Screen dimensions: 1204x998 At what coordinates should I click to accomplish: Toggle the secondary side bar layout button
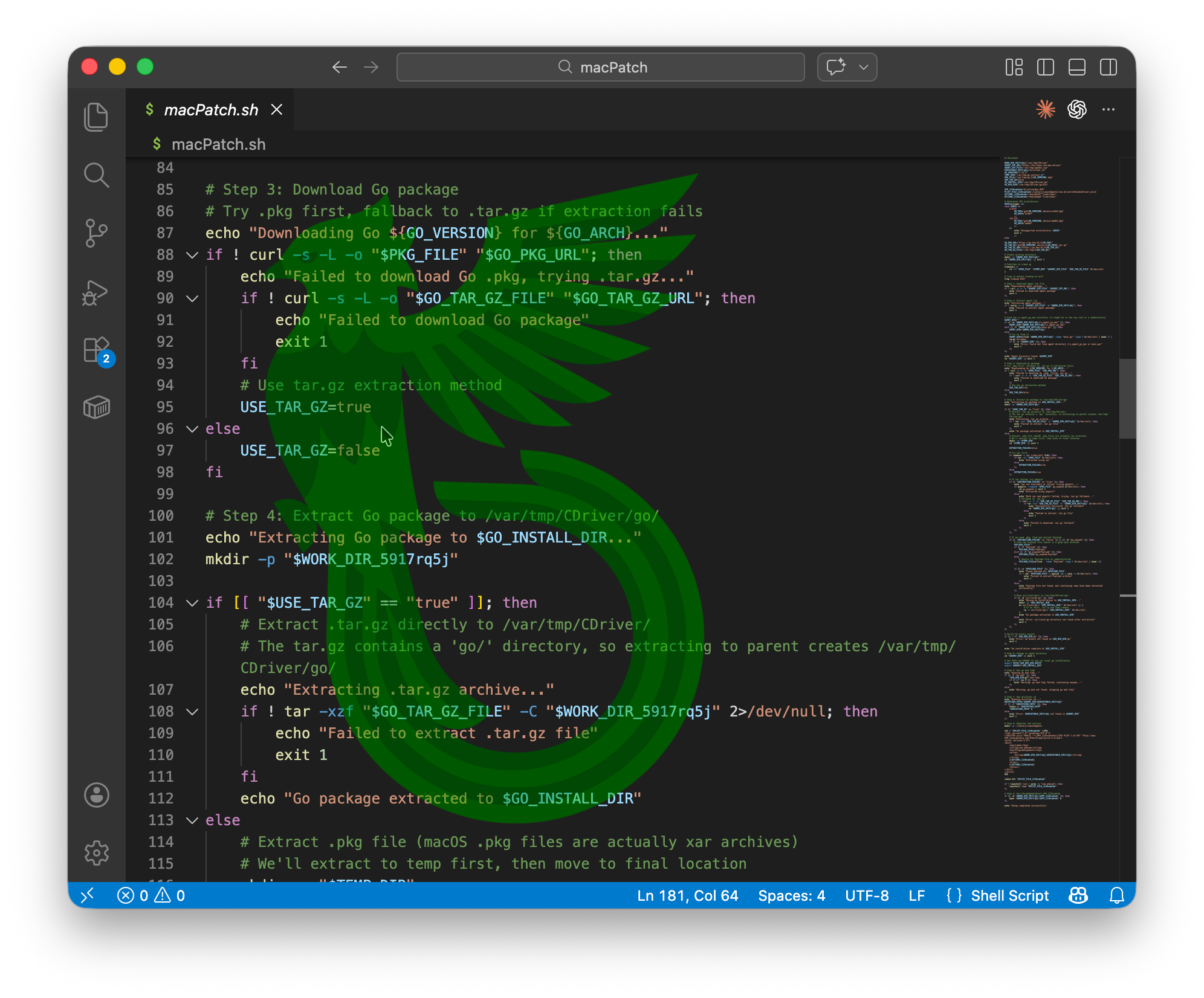(1108, 67)
